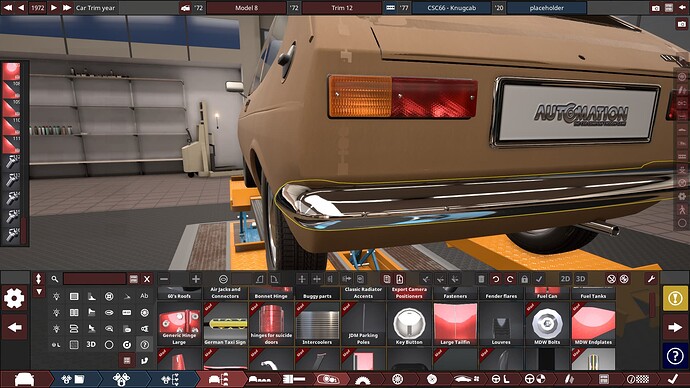Open the wrench settings icon in fixture toolbar
Image resolution: width=690 pixels, height=388 pixels.
tap(651, 279)
